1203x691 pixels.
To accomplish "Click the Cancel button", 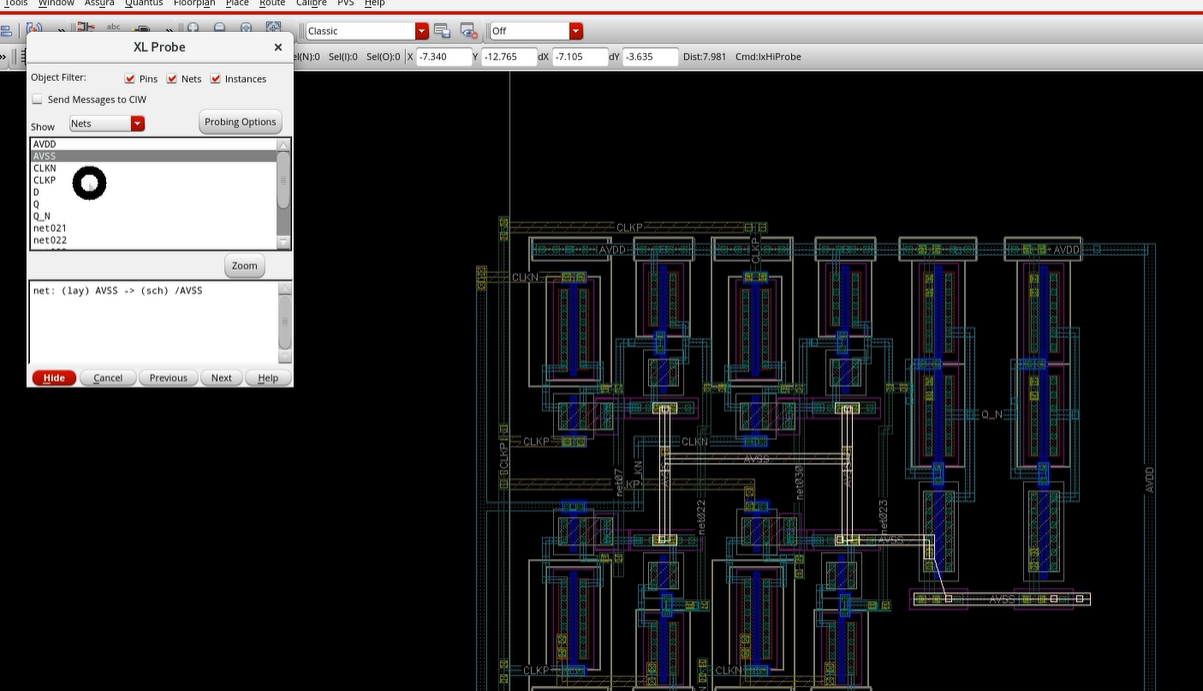I will click(x=108, y=378).
